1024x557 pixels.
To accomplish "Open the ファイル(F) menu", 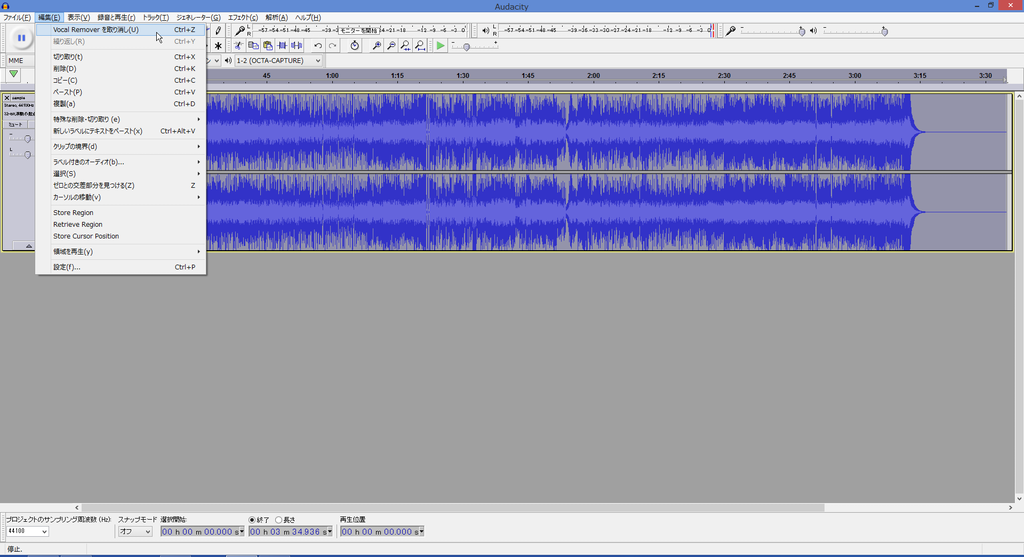I will coord(17,18).
